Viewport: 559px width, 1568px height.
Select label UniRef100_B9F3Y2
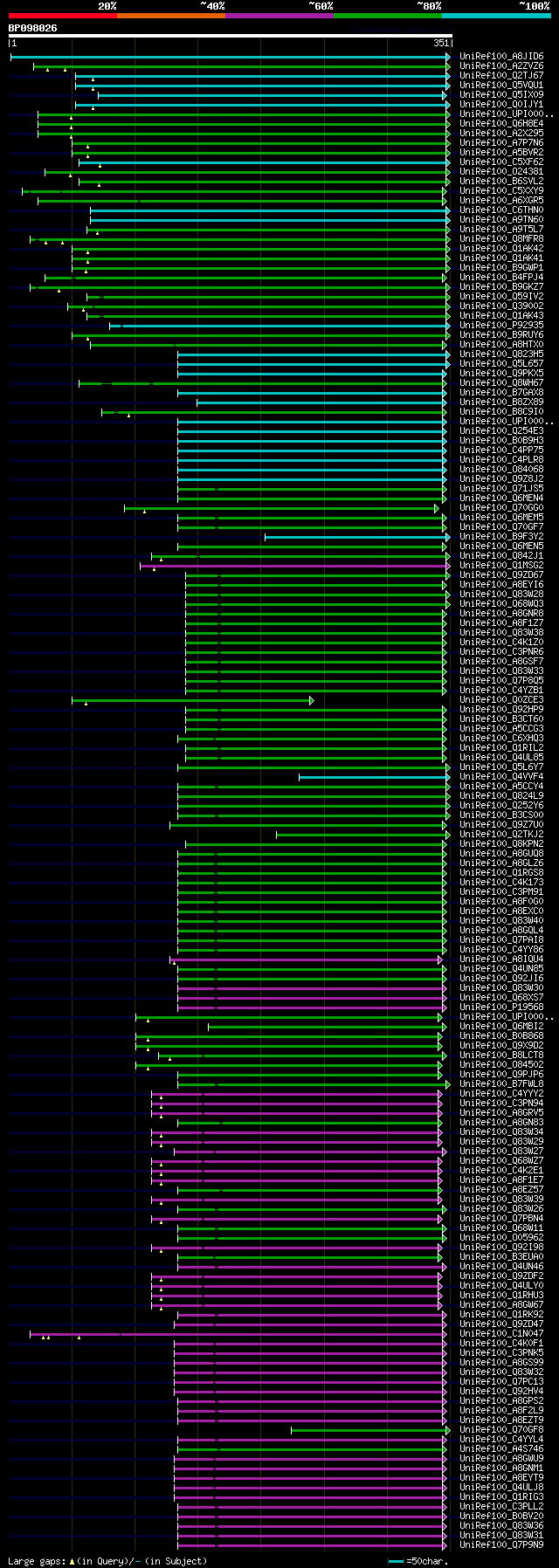coord(501,537)
